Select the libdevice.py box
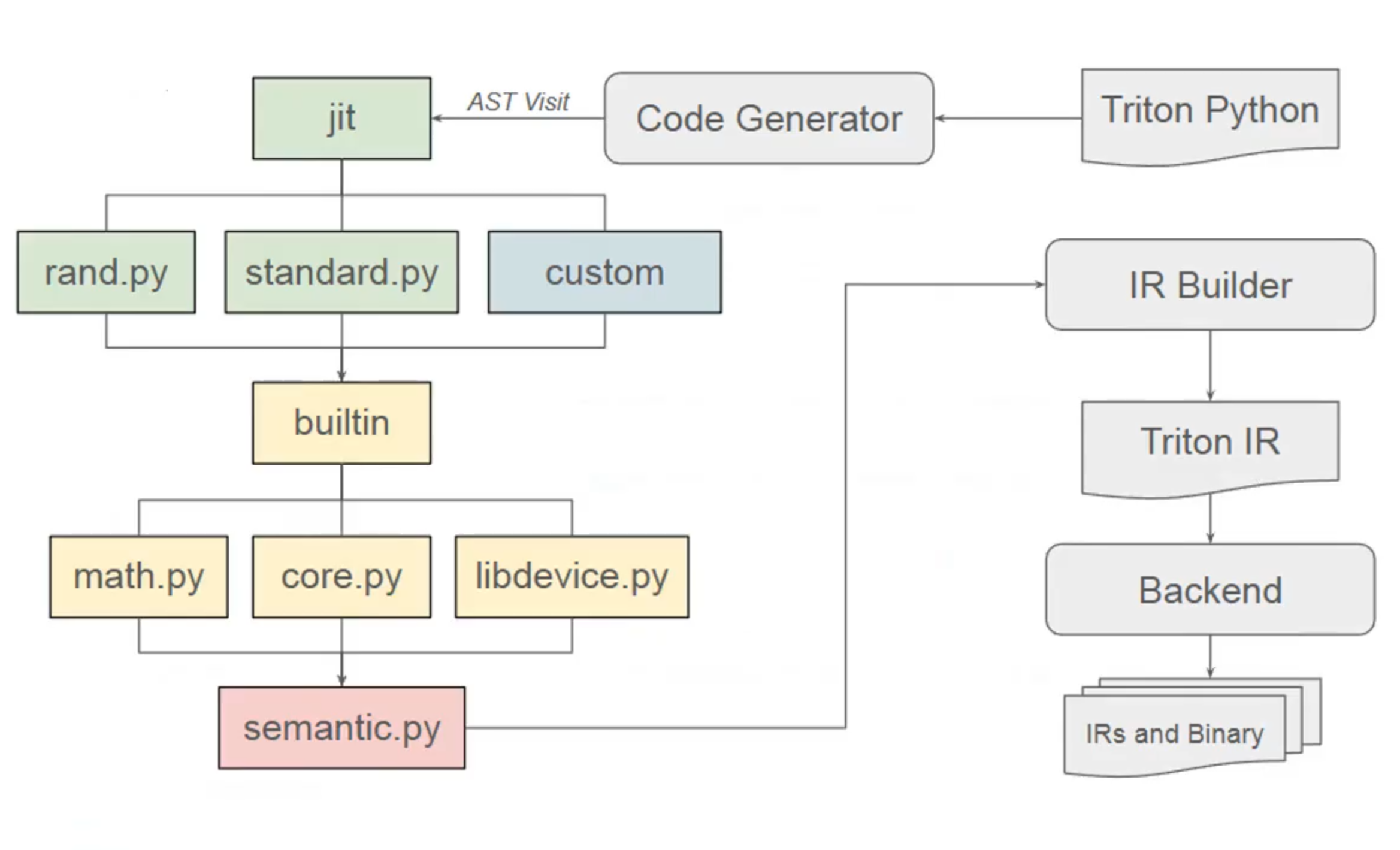Viewport: 1400px width, 850px height. coord(572,576)
